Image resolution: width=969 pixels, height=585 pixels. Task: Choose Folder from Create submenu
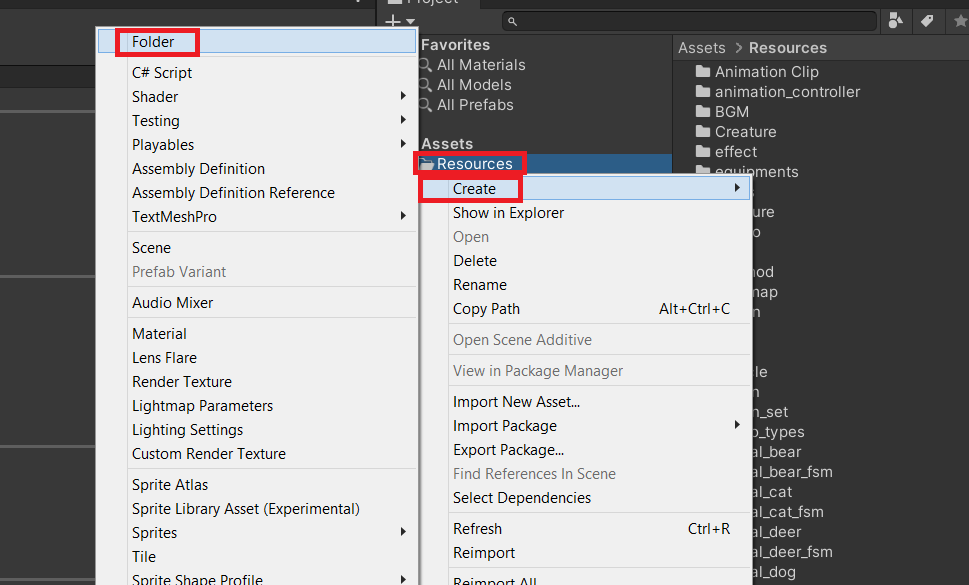(257, 41)
